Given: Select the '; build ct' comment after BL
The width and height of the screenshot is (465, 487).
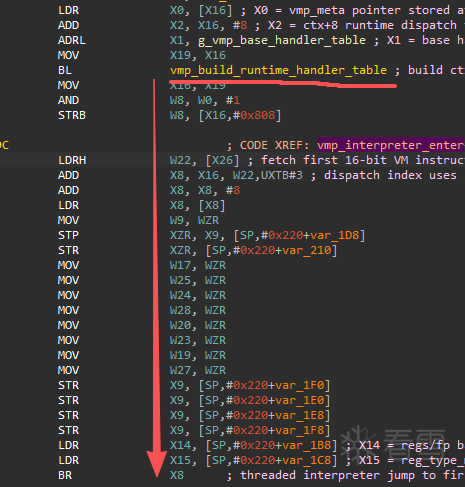Looking at the screenshot, I should click(430, 70).
